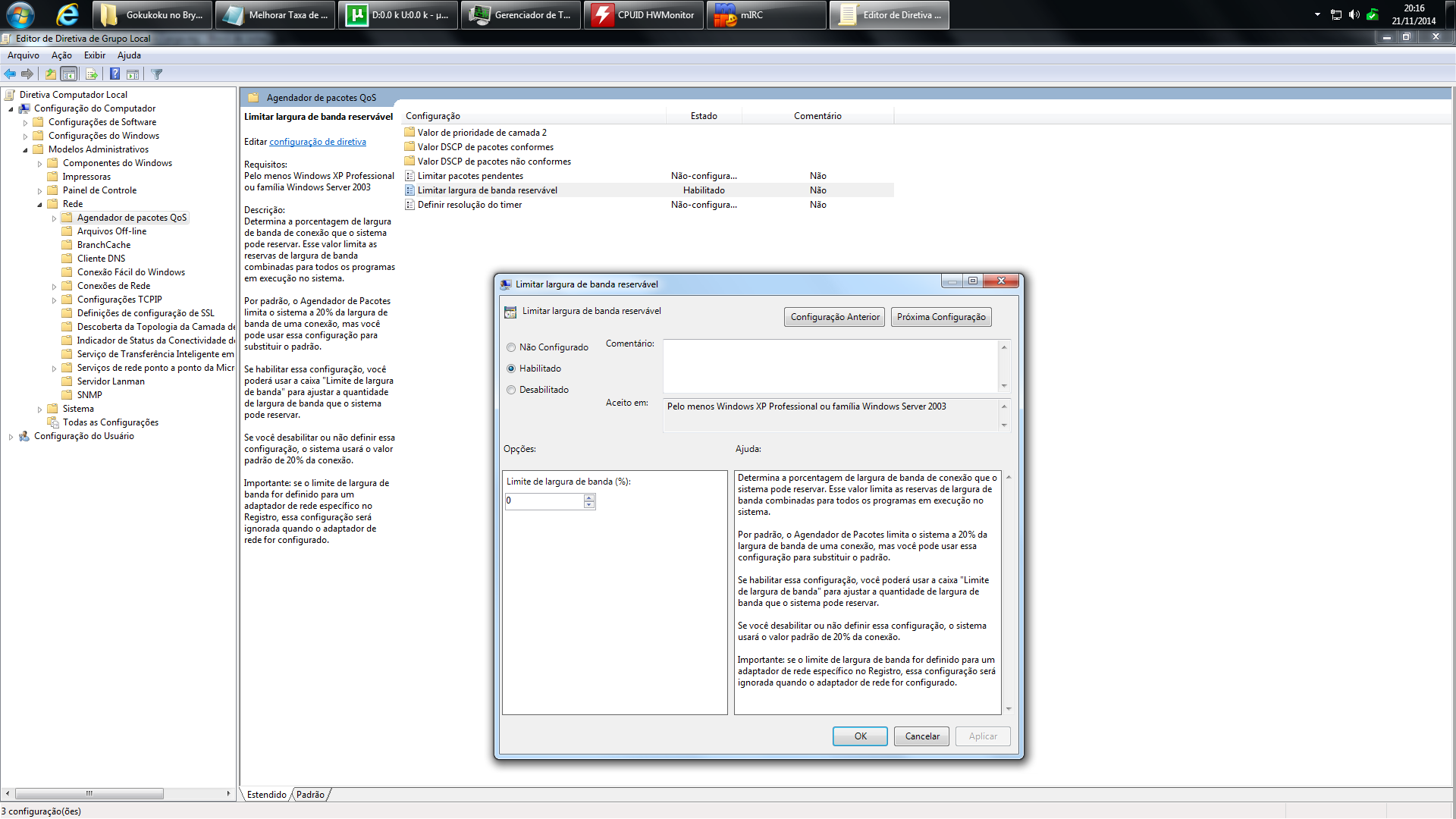
Task: Expand Agendador de pacotes QoS node
Action: point(54,218)
